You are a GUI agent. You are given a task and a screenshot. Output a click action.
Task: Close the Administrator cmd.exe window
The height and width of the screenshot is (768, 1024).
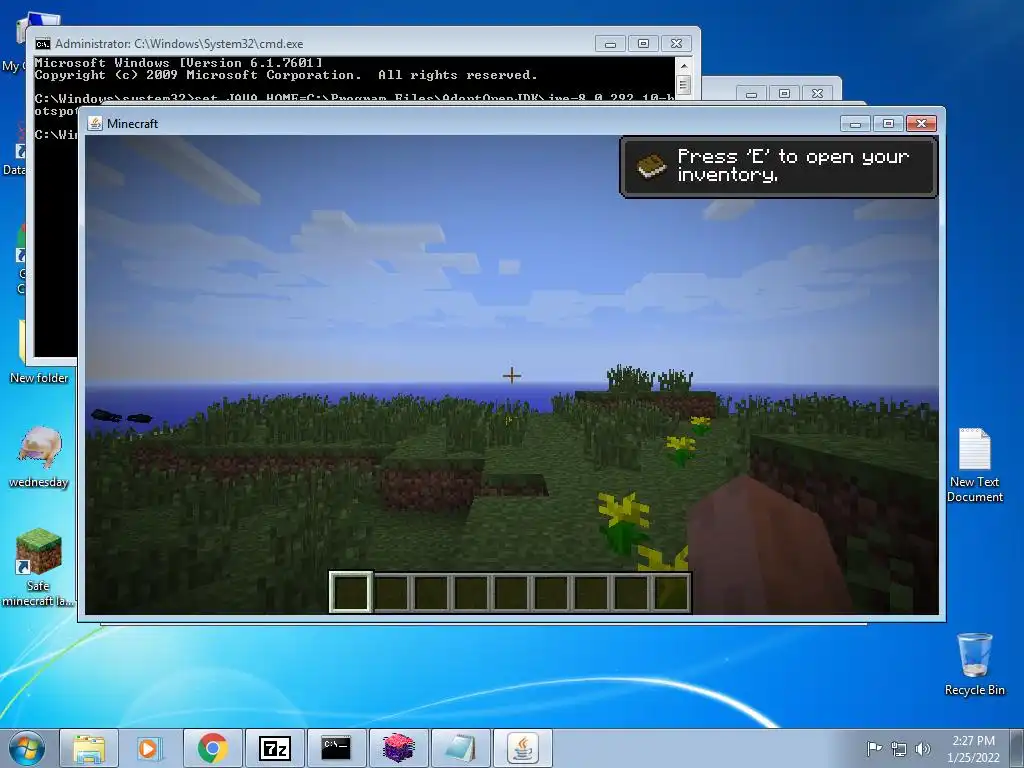pos(677,44)
